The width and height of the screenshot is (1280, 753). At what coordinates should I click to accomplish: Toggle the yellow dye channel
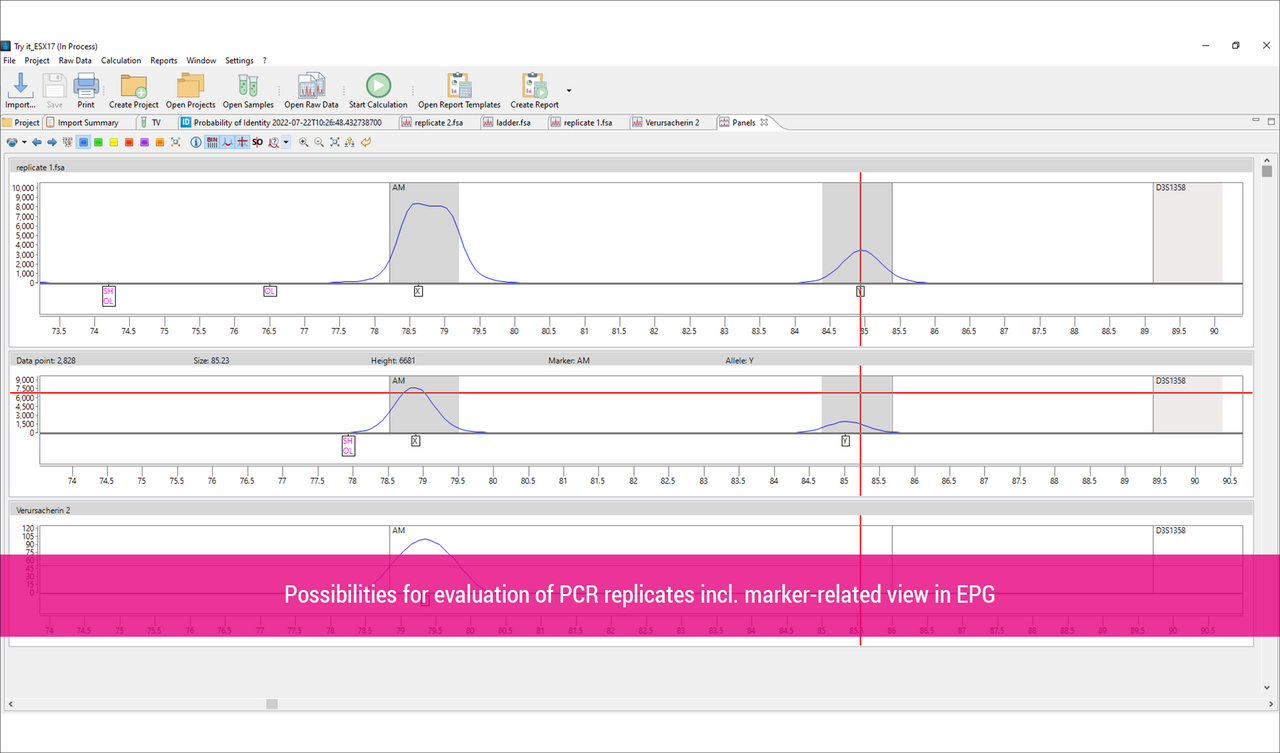pyautogui.click(x=113, y=142)
